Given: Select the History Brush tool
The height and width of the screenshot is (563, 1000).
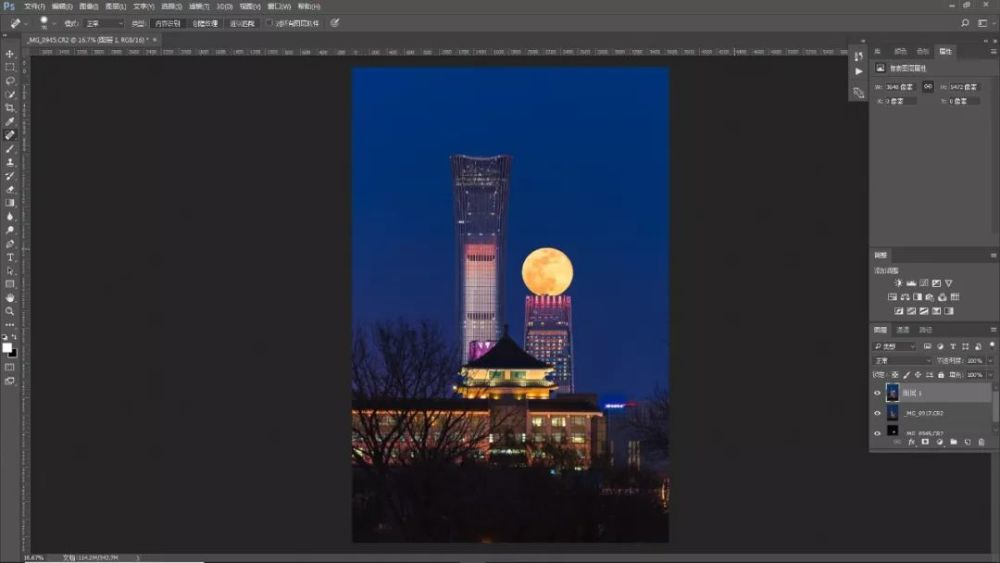Looking at the screenshot, I should (x=10, y=175).
